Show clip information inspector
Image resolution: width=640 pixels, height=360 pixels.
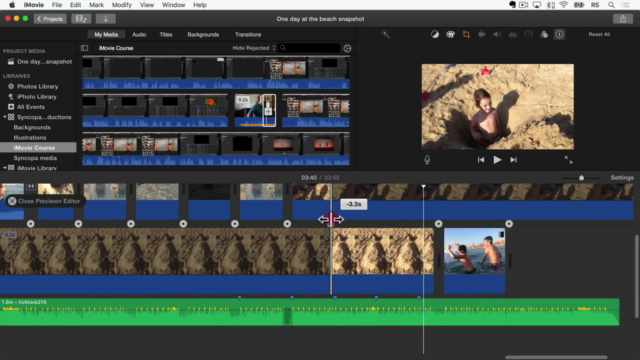pos(560,34)
